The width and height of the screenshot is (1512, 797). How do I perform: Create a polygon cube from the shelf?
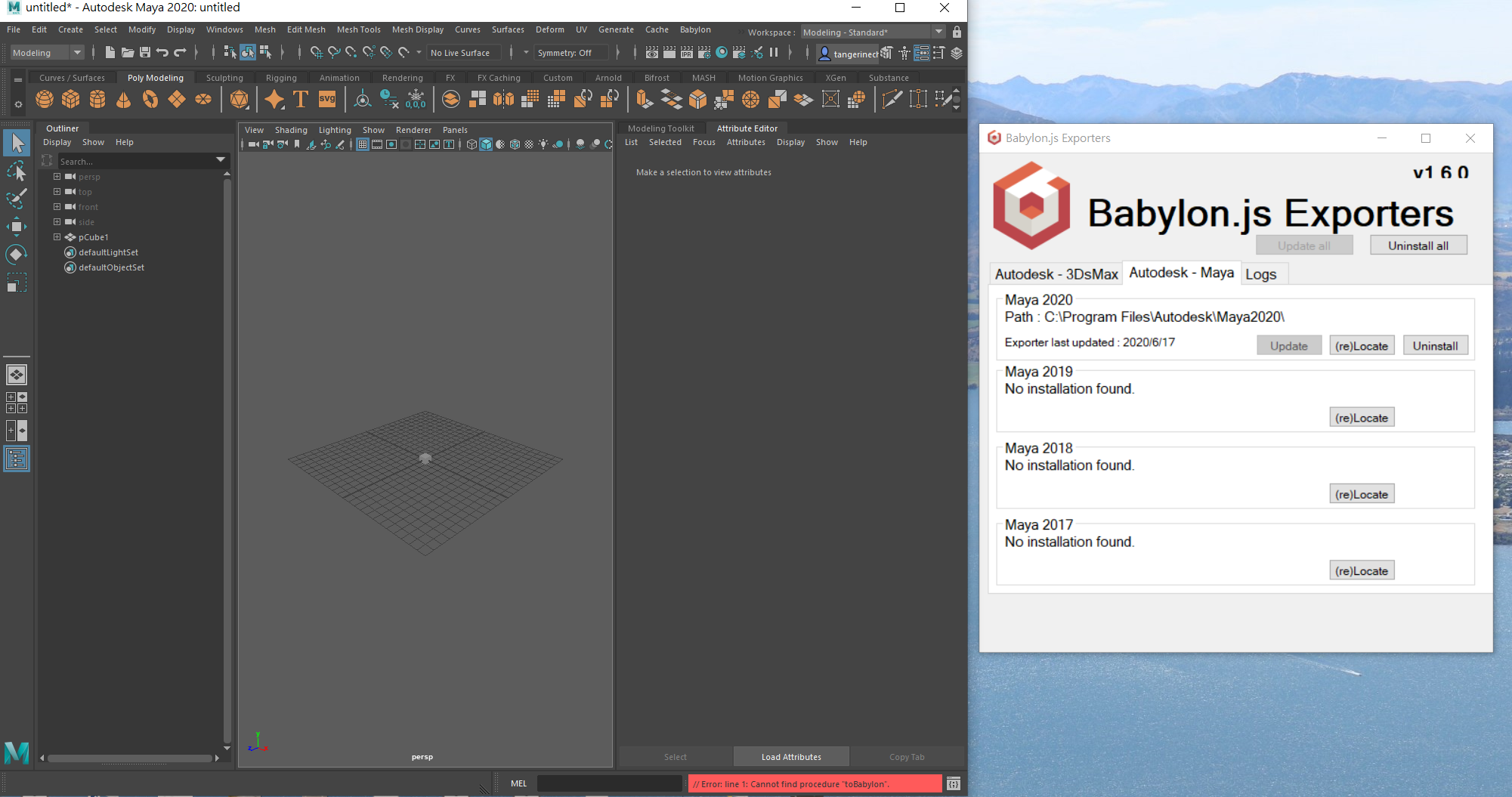click(71, 99)
